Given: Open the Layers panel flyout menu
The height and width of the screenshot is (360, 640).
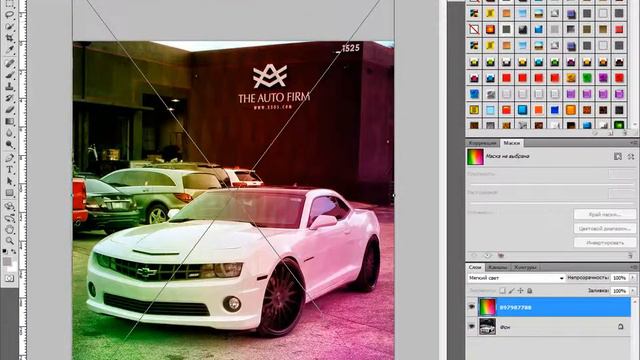Looking at the screenshot, I should click(x=633, y=267).
